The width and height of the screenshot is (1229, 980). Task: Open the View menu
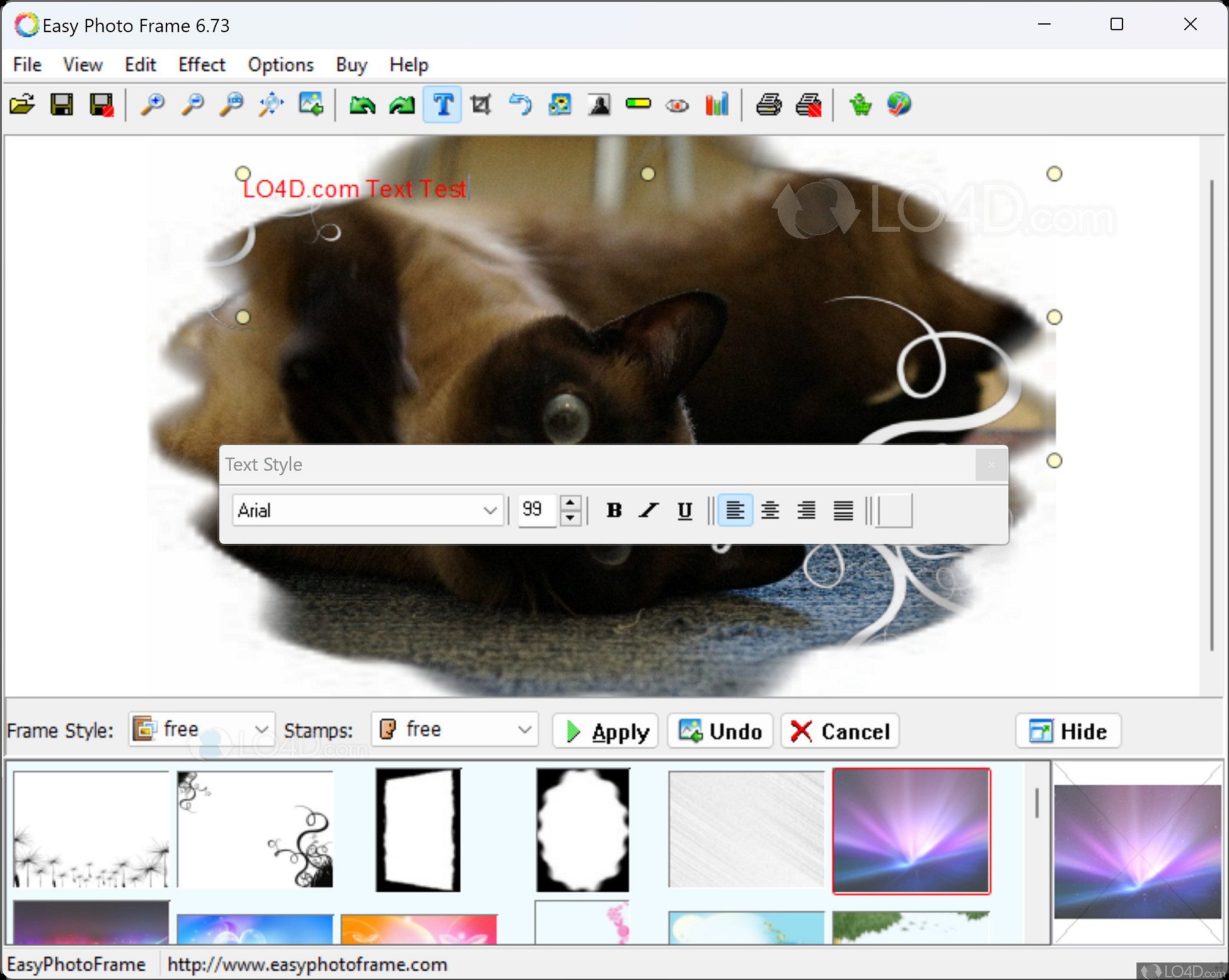83,65
